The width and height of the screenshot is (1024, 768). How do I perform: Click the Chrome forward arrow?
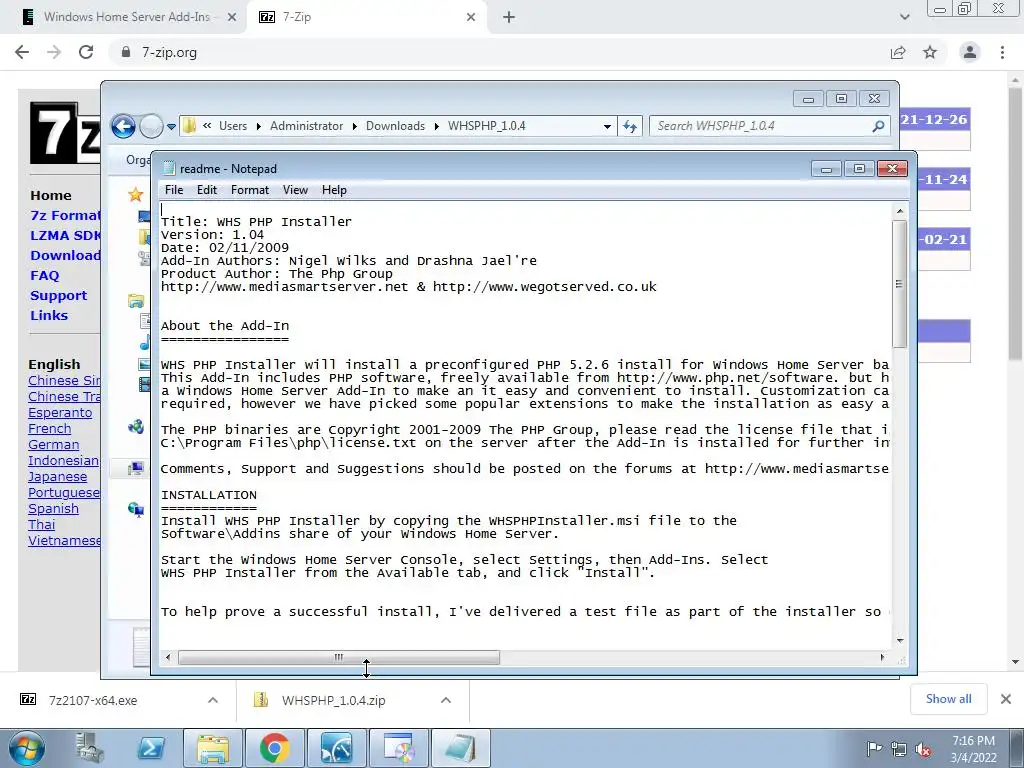click(x=54, y=52)
